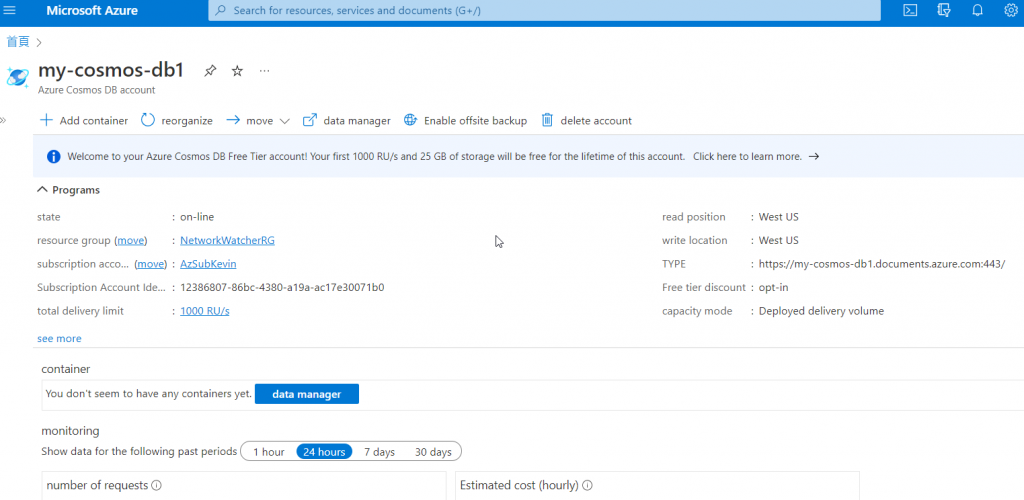Click the my-cosmos-db1 page title
Viewport: 1024px width, 500px height.
coord(111,70)
